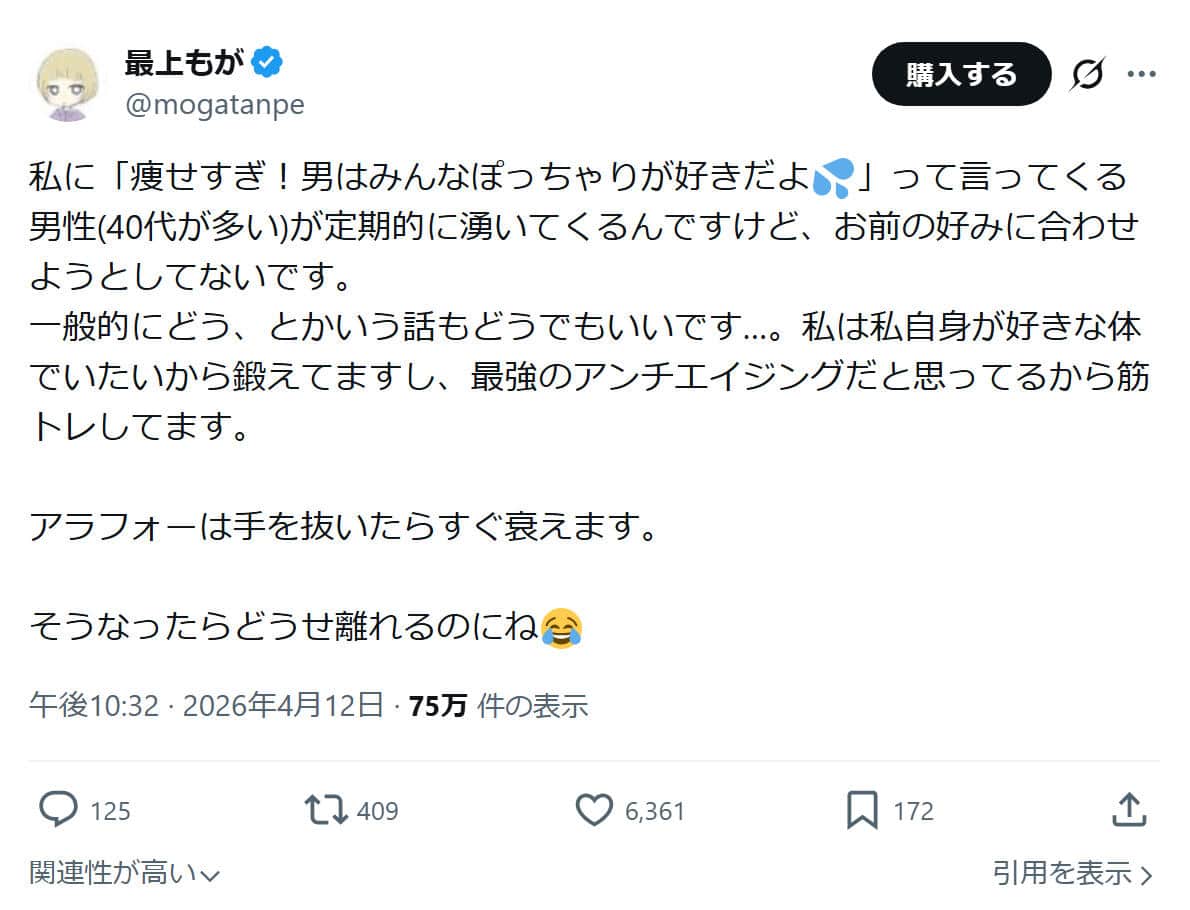Click the 125 replies count
The height and width of the screenshot is (910, 1190).
point(110,810)
